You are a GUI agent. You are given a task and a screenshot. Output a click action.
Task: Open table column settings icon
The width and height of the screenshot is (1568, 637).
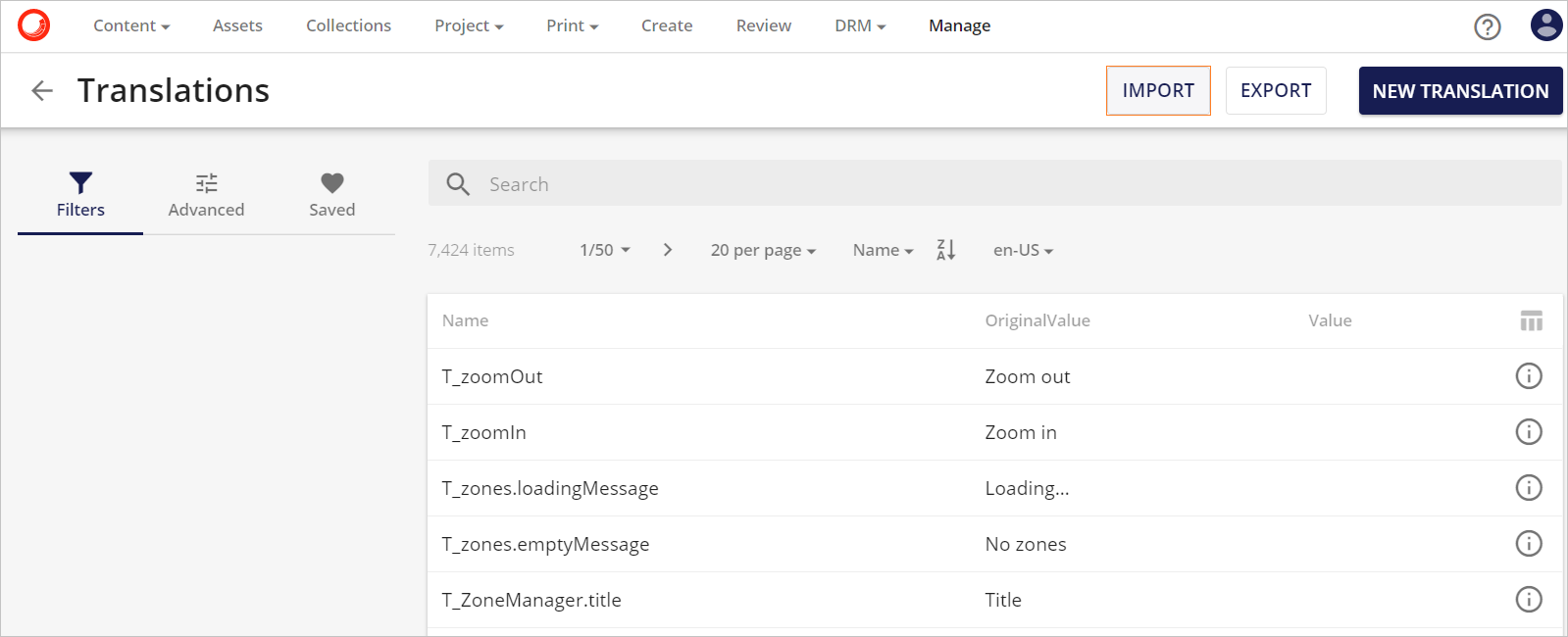point(1531,320)
